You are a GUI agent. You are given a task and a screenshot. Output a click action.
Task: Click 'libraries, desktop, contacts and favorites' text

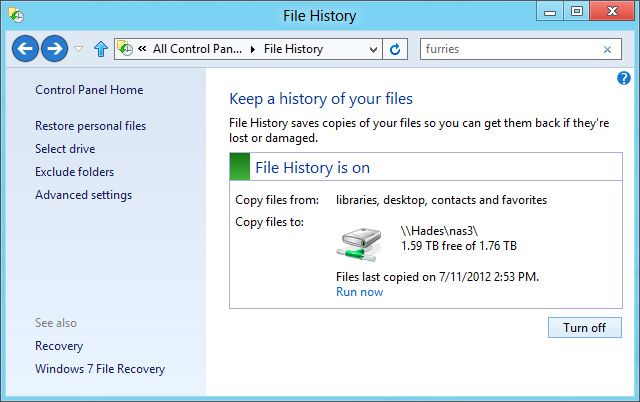point(441,200)
